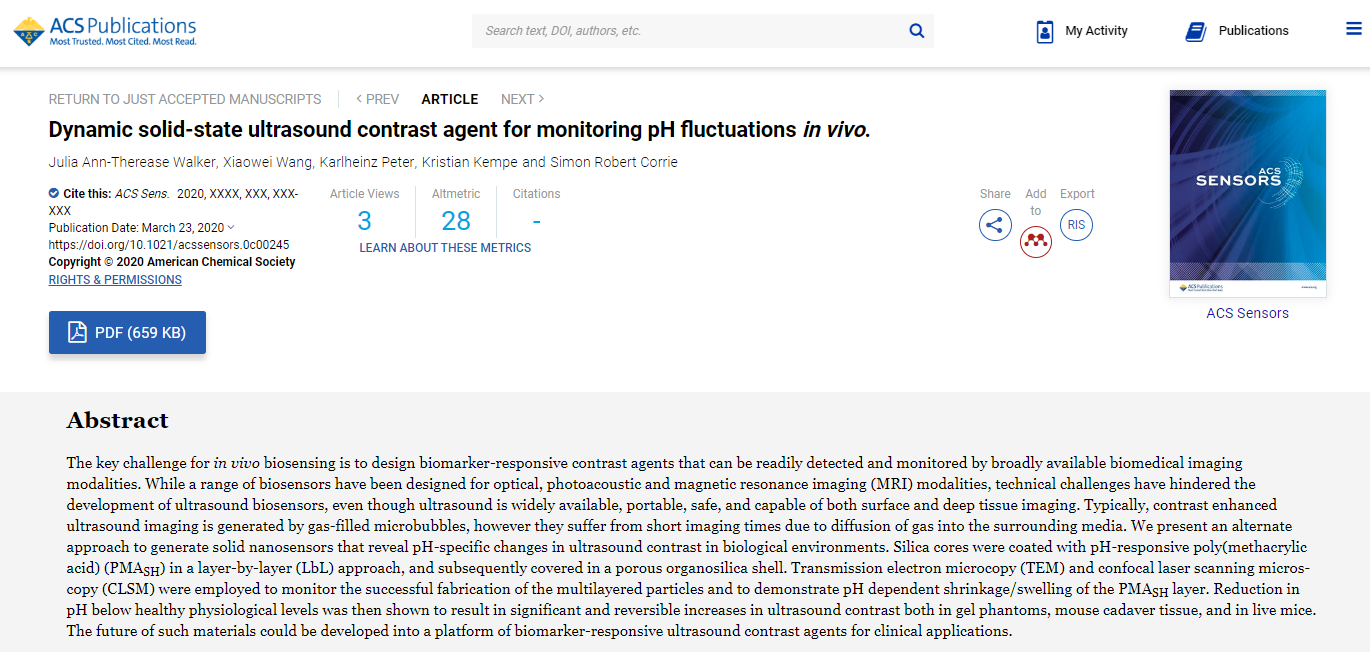Click the Share icon

click(x=995, y=225)
